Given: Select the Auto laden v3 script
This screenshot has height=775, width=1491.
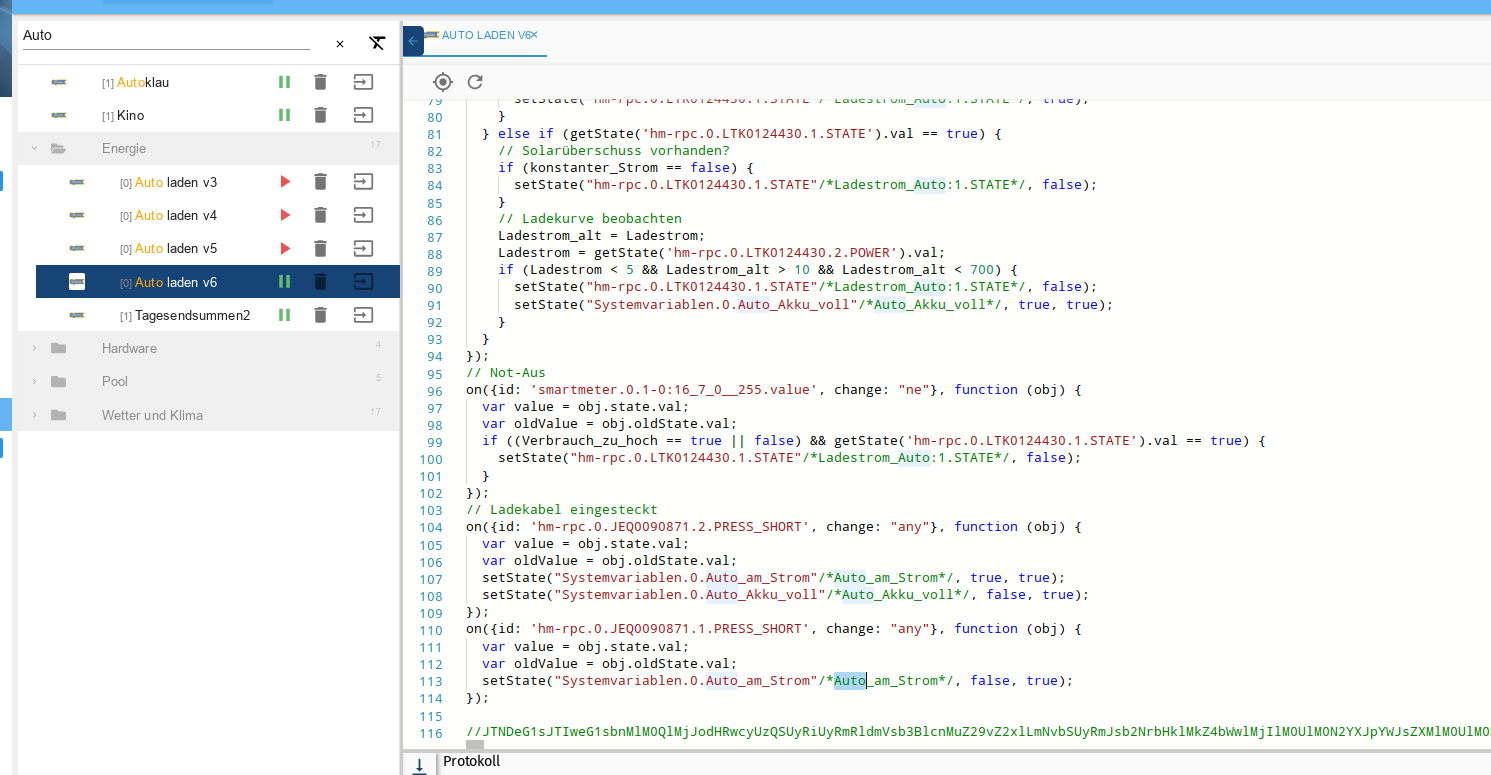Looking at the screenshot, I should point(218,182).
